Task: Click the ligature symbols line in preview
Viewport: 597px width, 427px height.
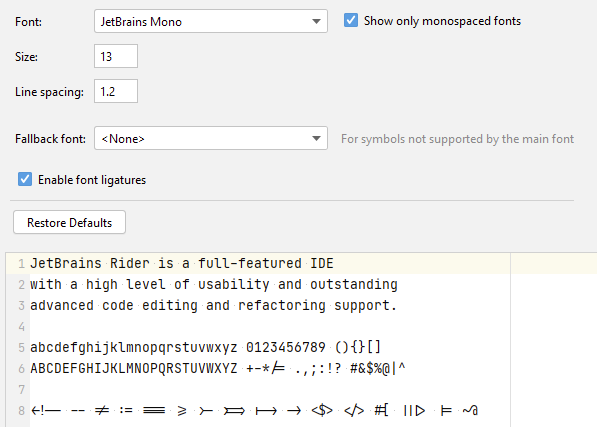Action: 254,410
